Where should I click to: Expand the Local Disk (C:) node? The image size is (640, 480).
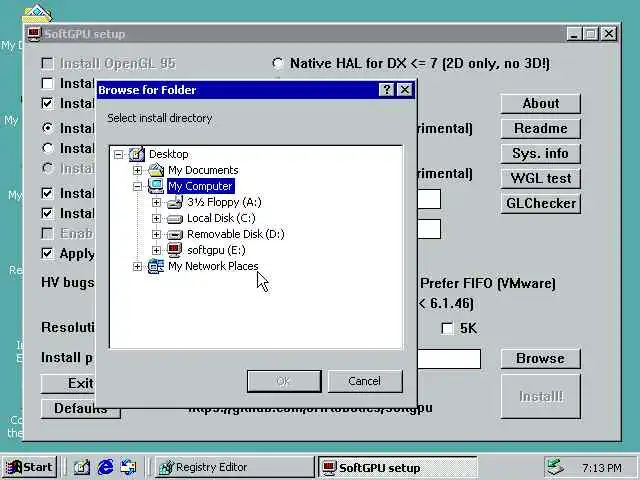[x=156, y=218]
